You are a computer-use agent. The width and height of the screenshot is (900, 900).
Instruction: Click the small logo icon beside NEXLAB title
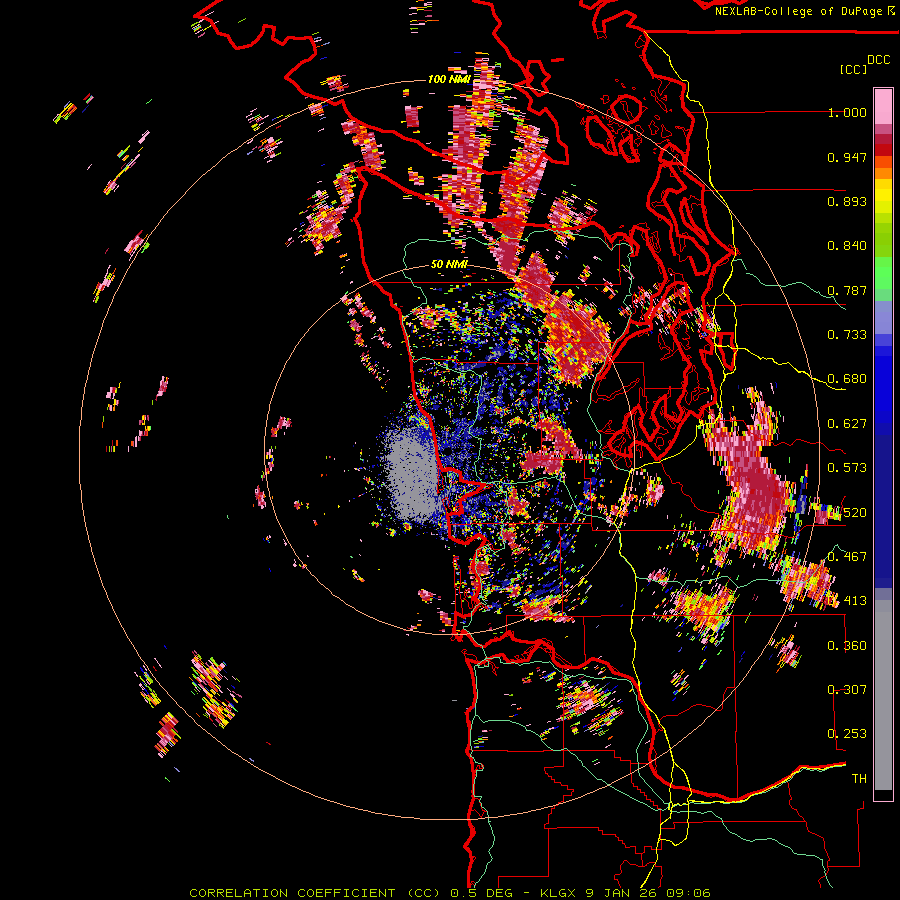[890, 11]
